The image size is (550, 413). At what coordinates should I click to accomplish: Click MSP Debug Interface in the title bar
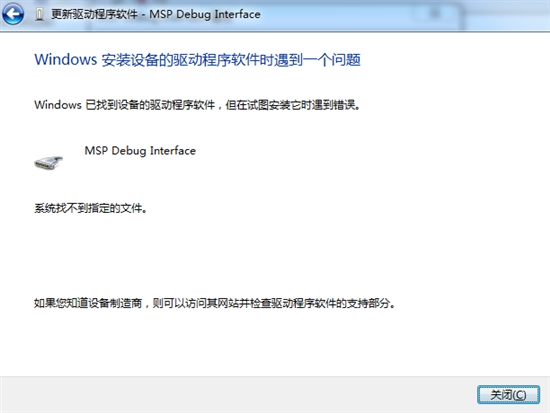(205, 14)
